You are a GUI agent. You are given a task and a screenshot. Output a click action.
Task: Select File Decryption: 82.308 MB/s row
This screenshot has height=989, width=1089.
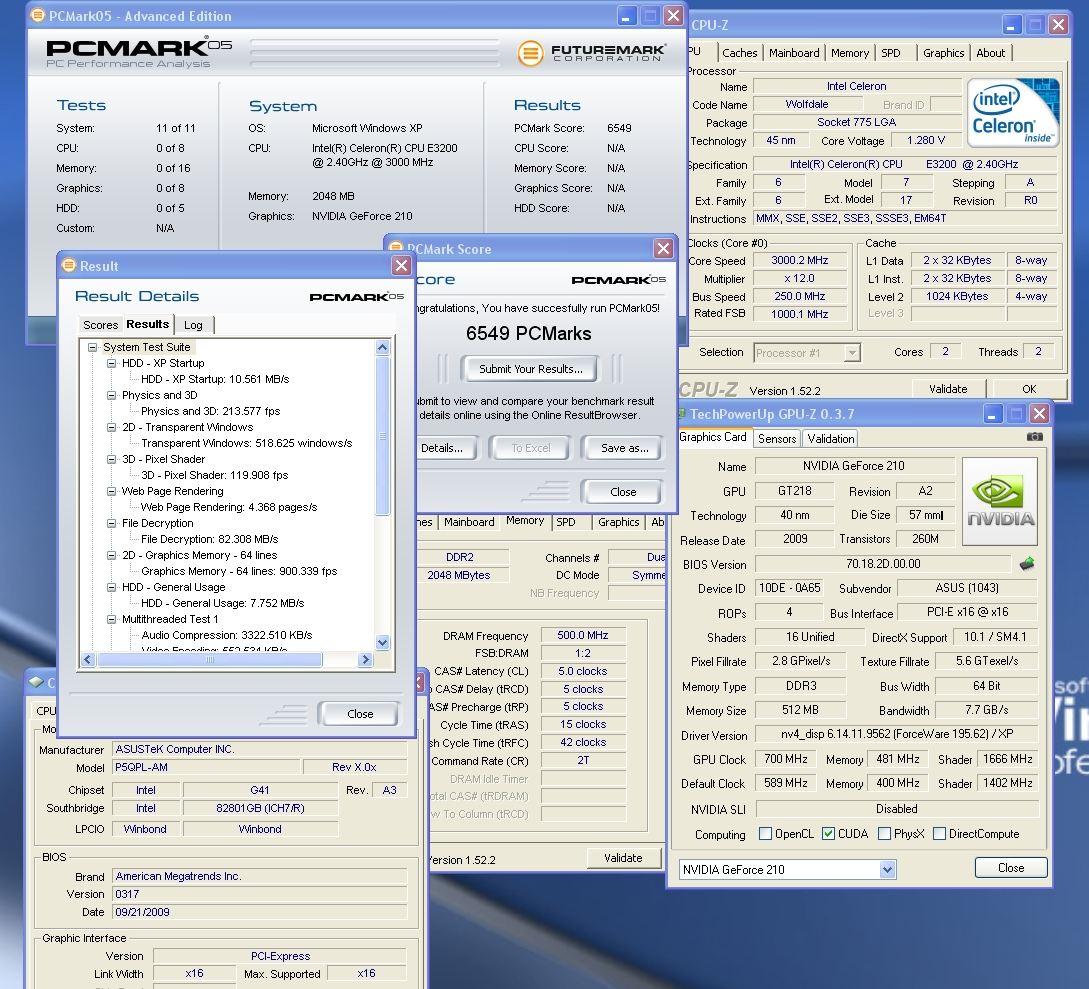[209, 539]
